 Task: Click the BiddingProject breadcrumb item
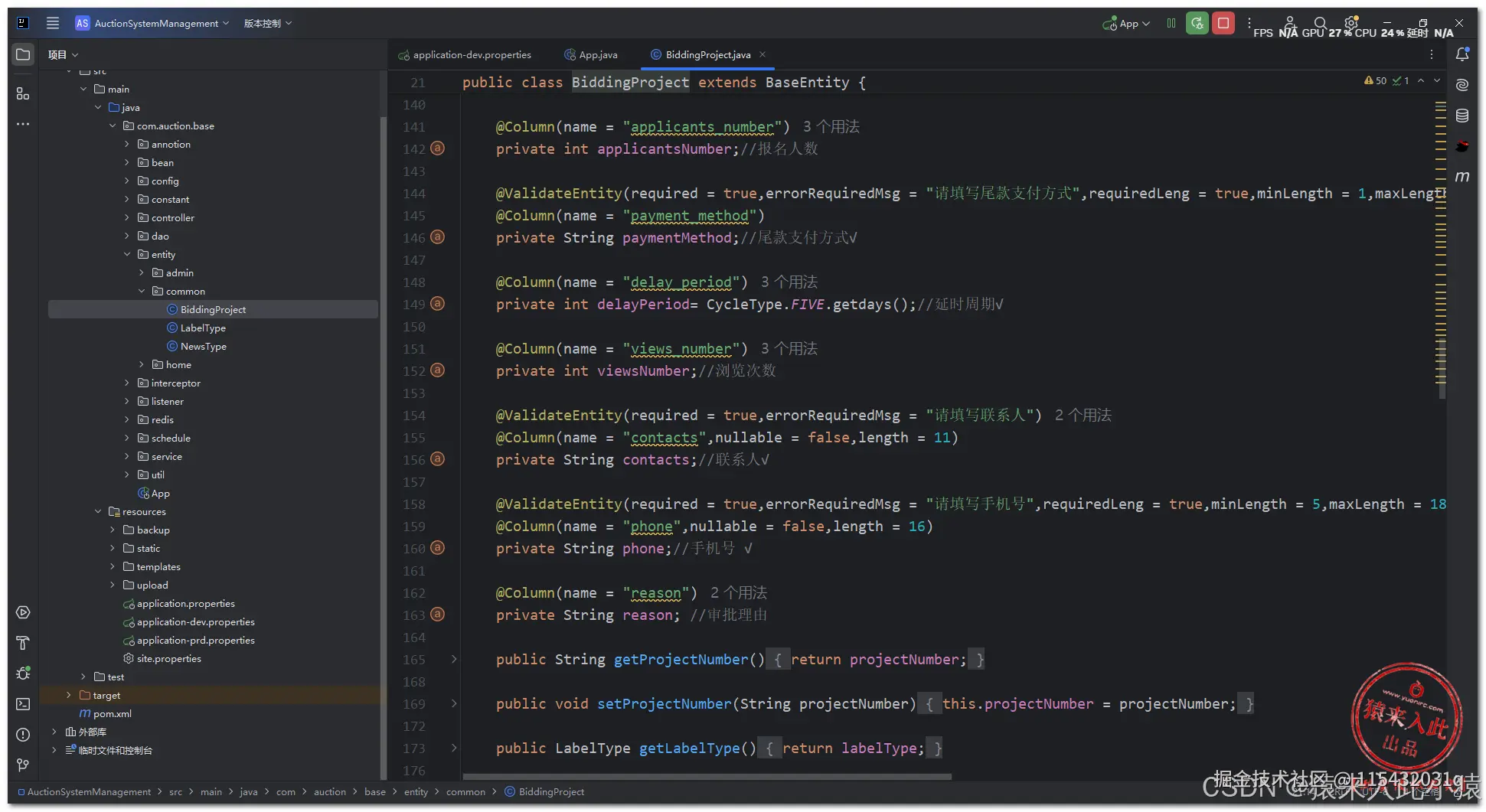coord(544,791)
